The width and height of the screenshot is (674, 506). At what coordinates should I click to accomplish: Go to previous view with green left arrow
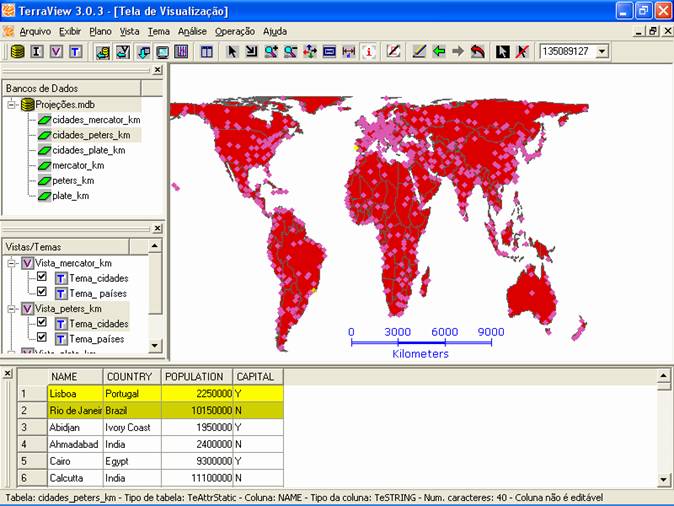click(x=438, y=52)
